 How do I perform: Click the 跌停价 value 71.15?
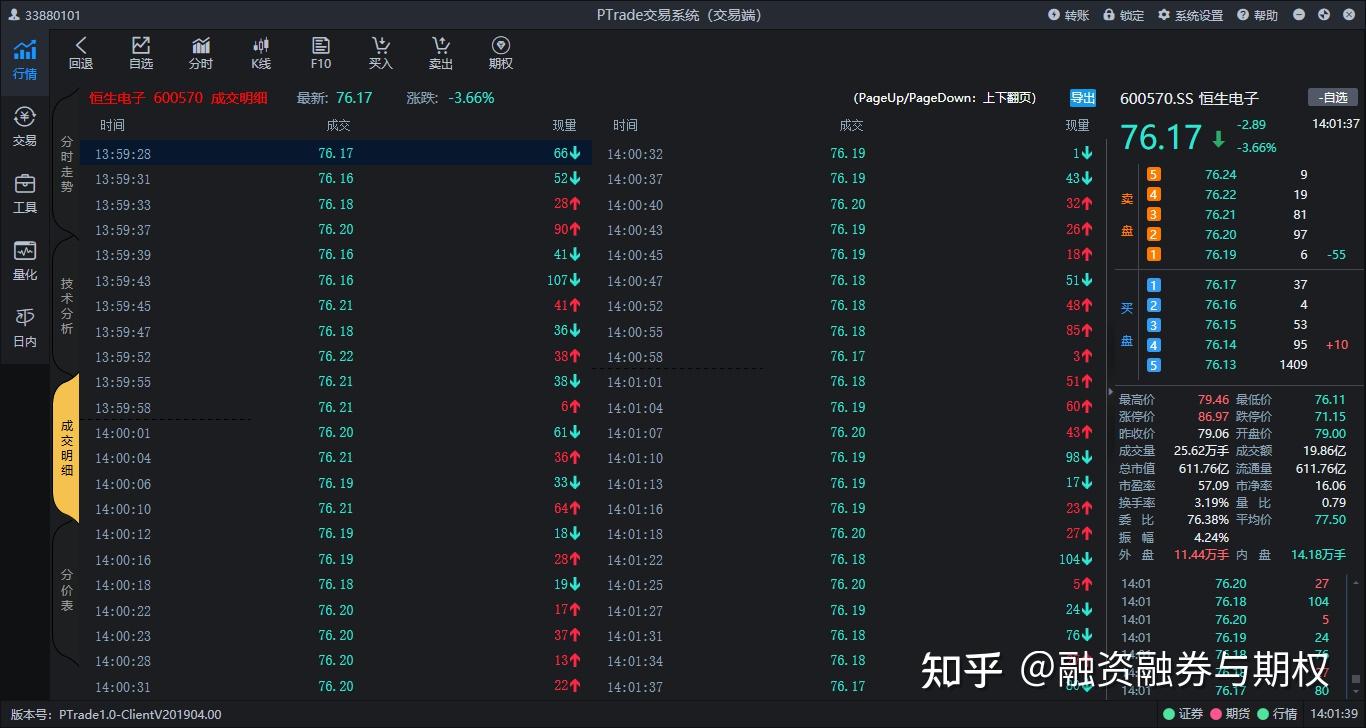coord(1330,416)
